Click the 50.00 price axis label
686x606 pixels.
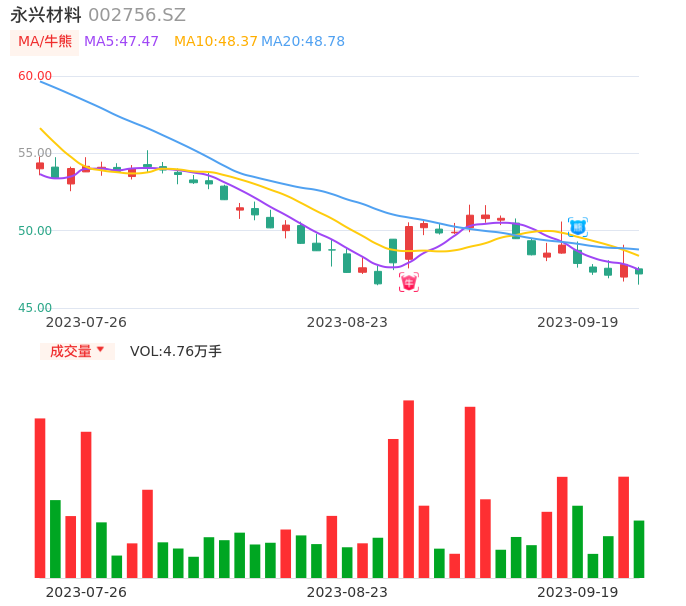coord(35,231)
